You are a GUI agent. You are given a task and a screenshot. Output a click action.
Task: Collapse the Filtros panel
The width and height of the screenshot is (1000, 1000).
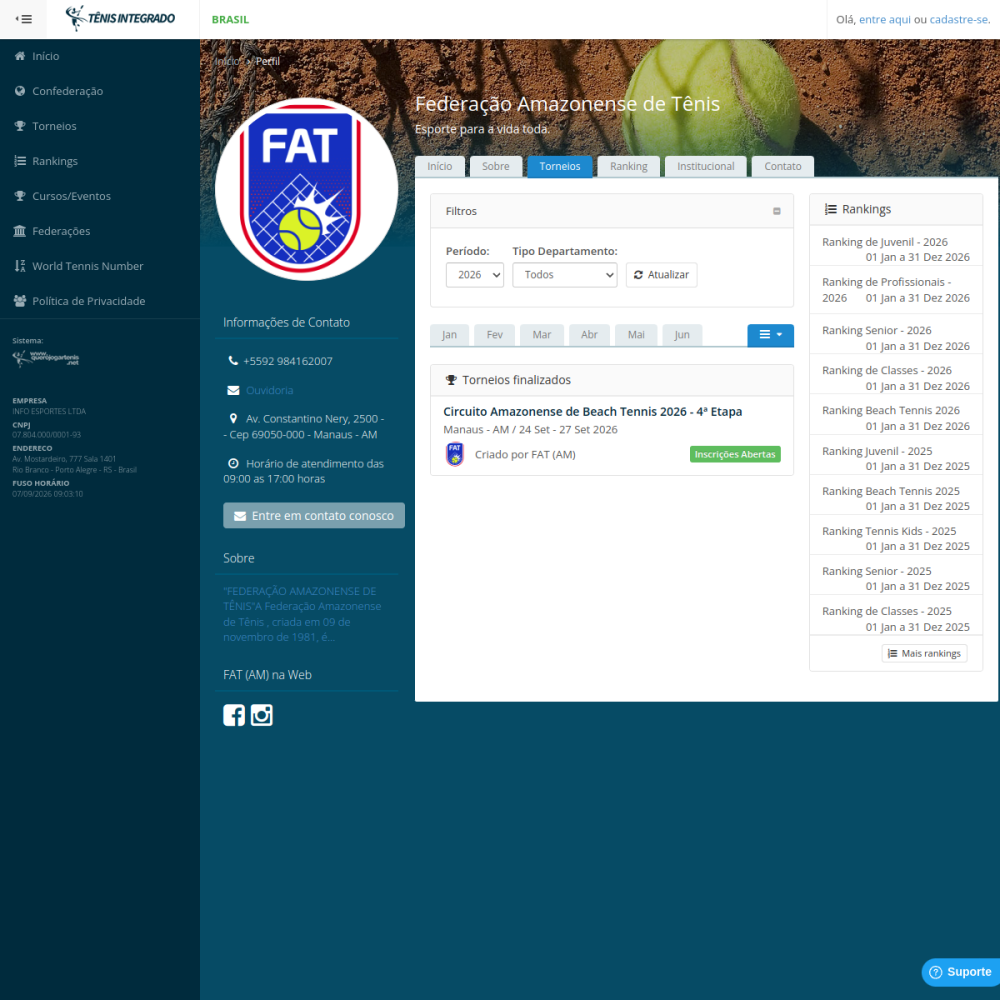click(x=777, y=211)
